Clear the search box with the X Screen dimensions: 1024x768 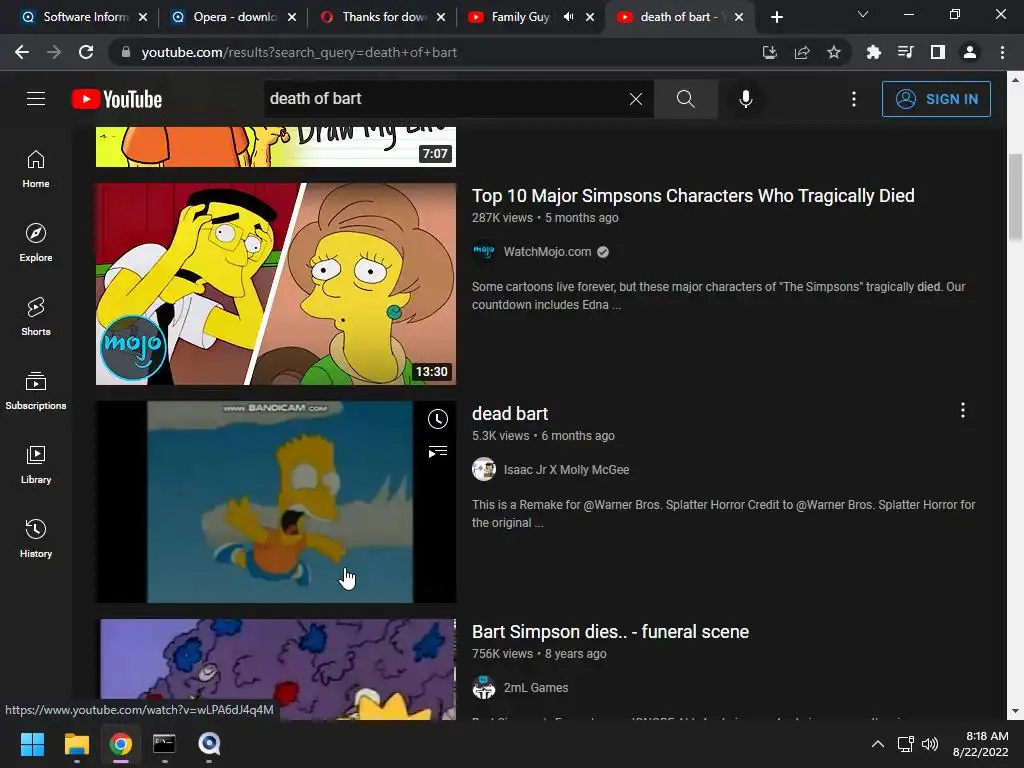click(x=635, y=99)
